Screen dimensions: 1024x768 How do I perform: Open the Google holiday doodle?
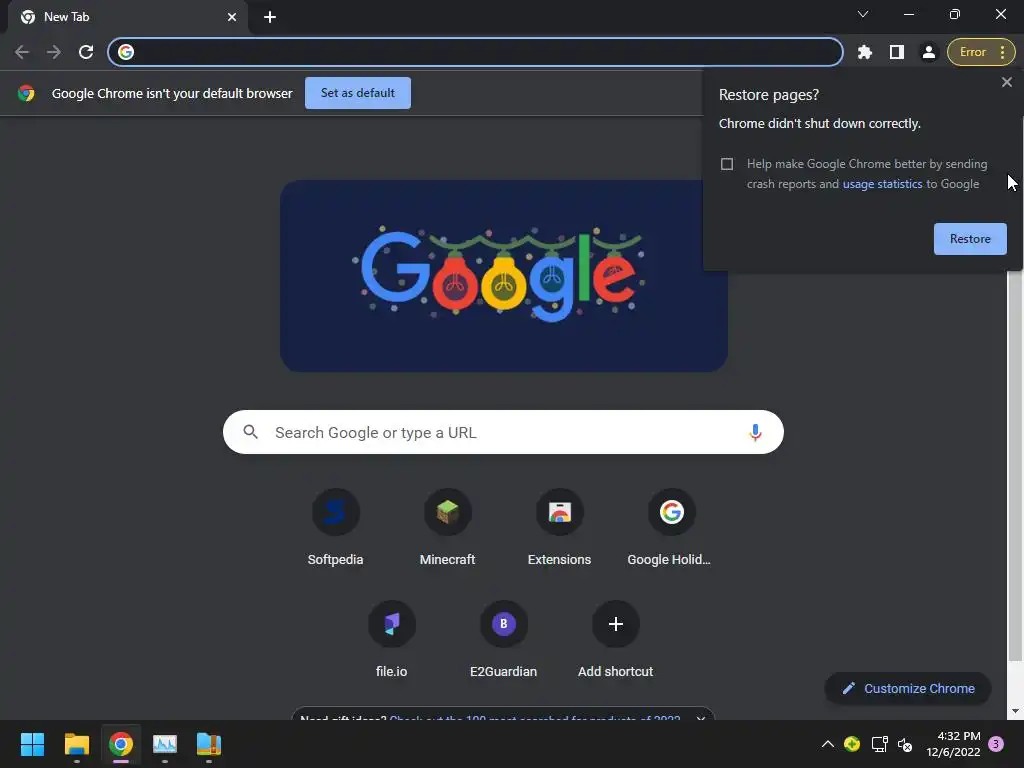pos(504,276)
